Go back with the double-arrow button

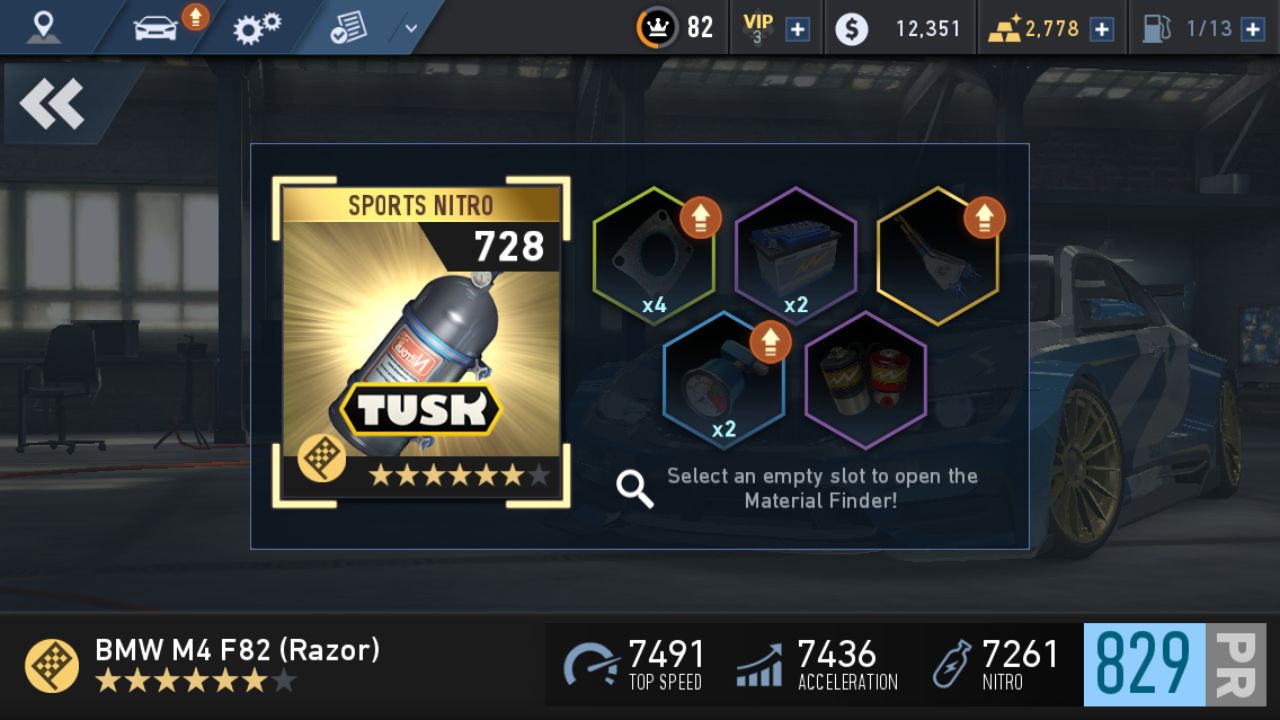point(52,104)
